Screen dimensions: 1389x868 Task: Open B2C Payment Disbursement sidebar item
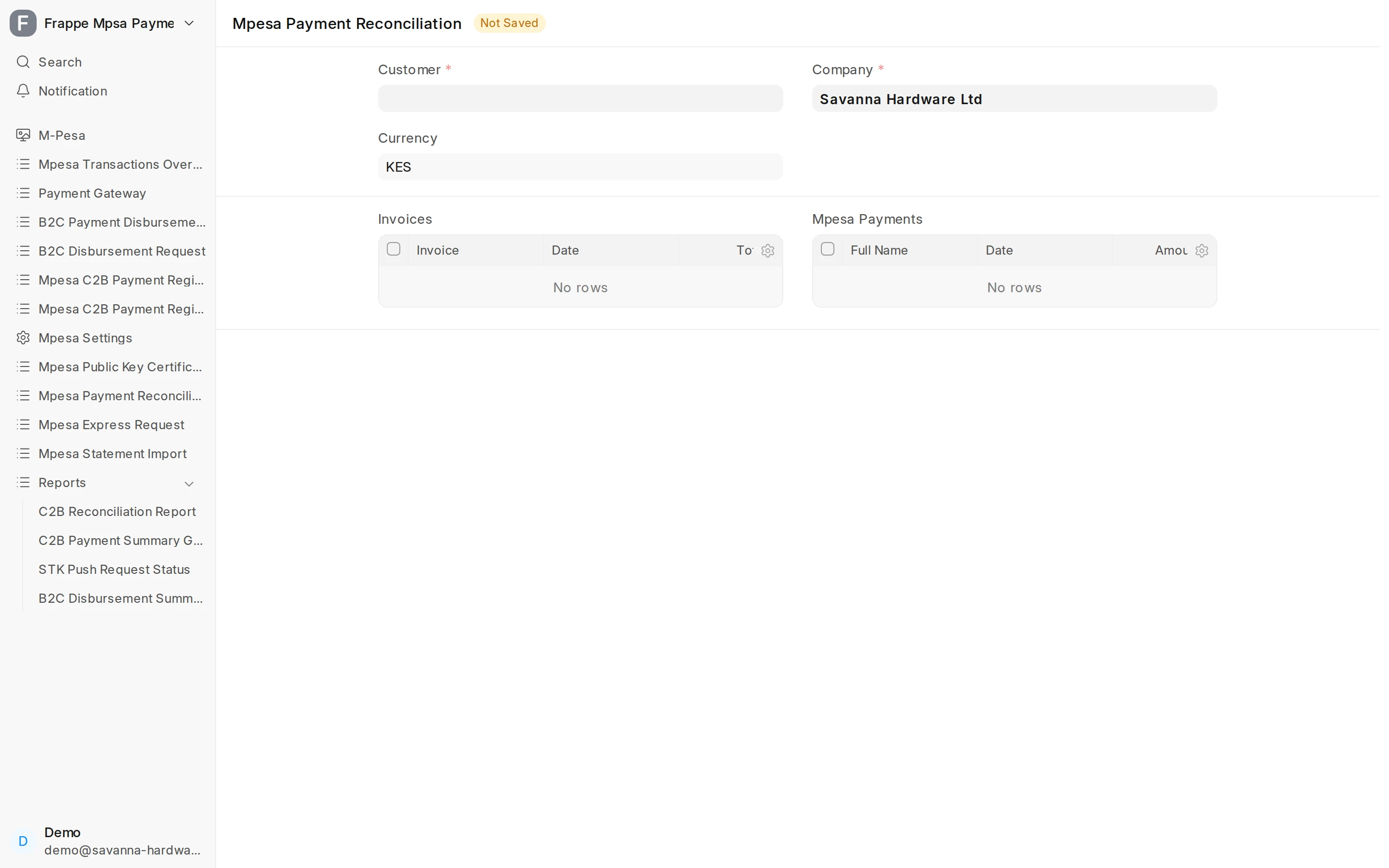108,222
